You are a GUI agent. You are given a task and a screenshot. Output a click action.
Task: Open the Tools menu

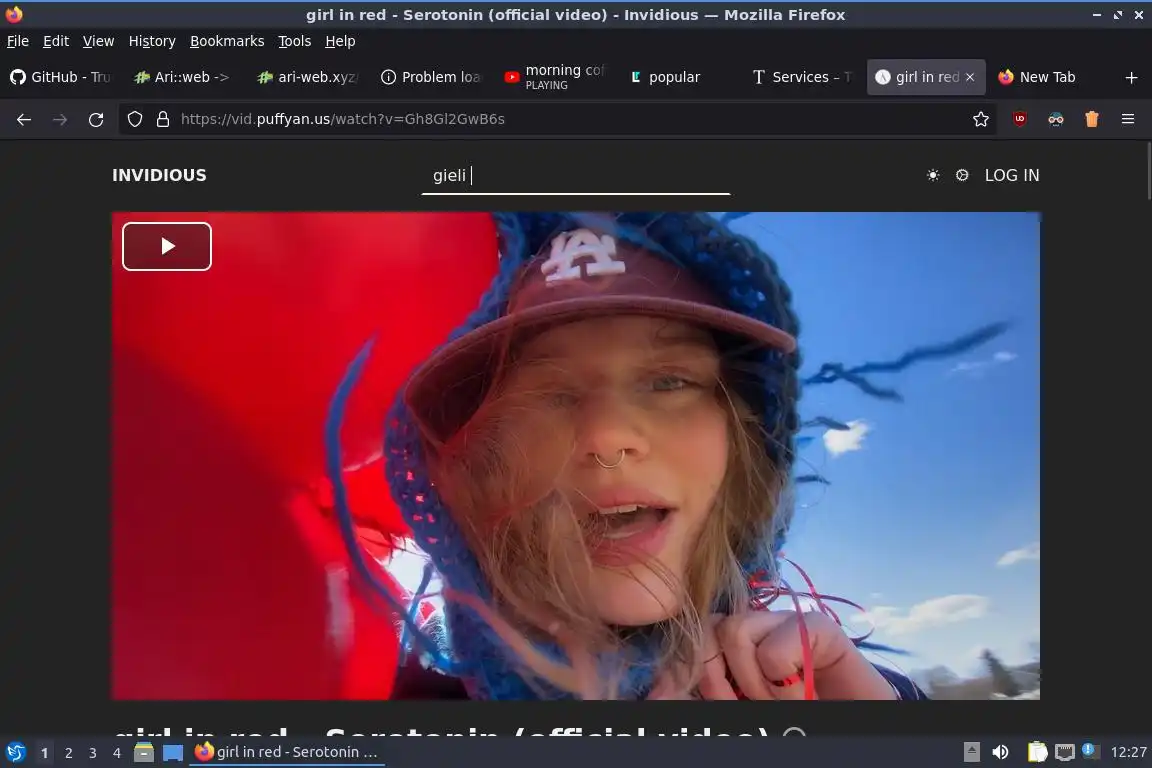tap(295, 41)
